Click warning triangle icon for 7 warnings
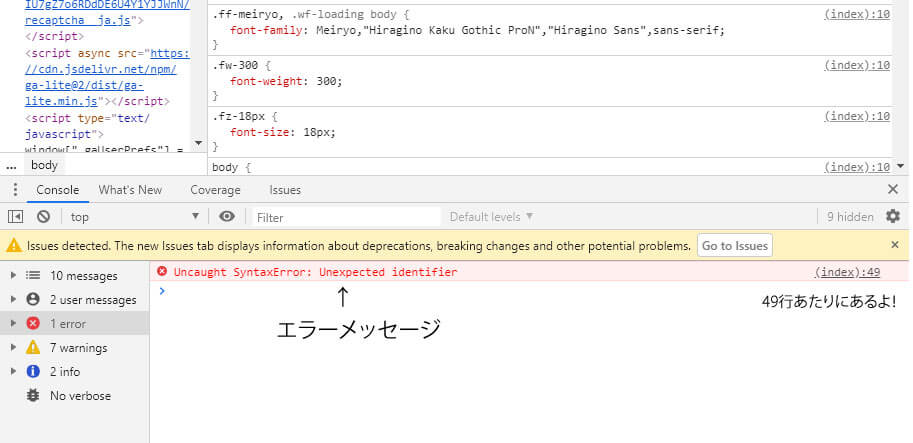Viewport: 913px width, 443px height. (33, 348)
